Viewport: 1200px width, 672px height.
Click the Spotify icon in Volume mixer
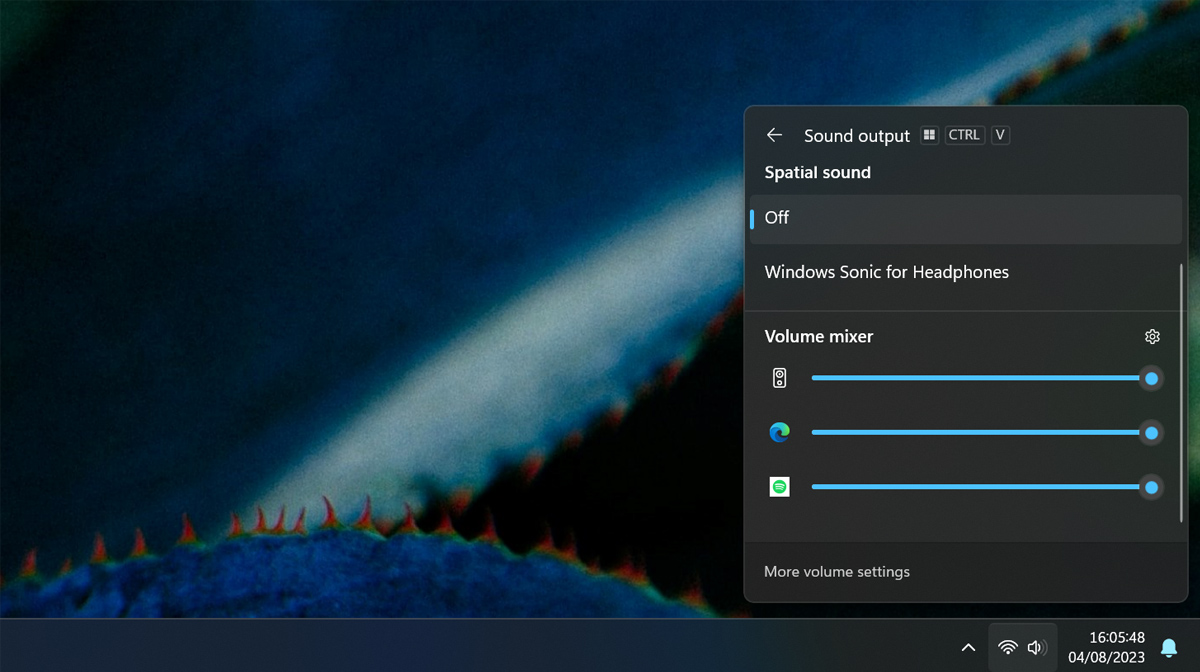(780, 487)
